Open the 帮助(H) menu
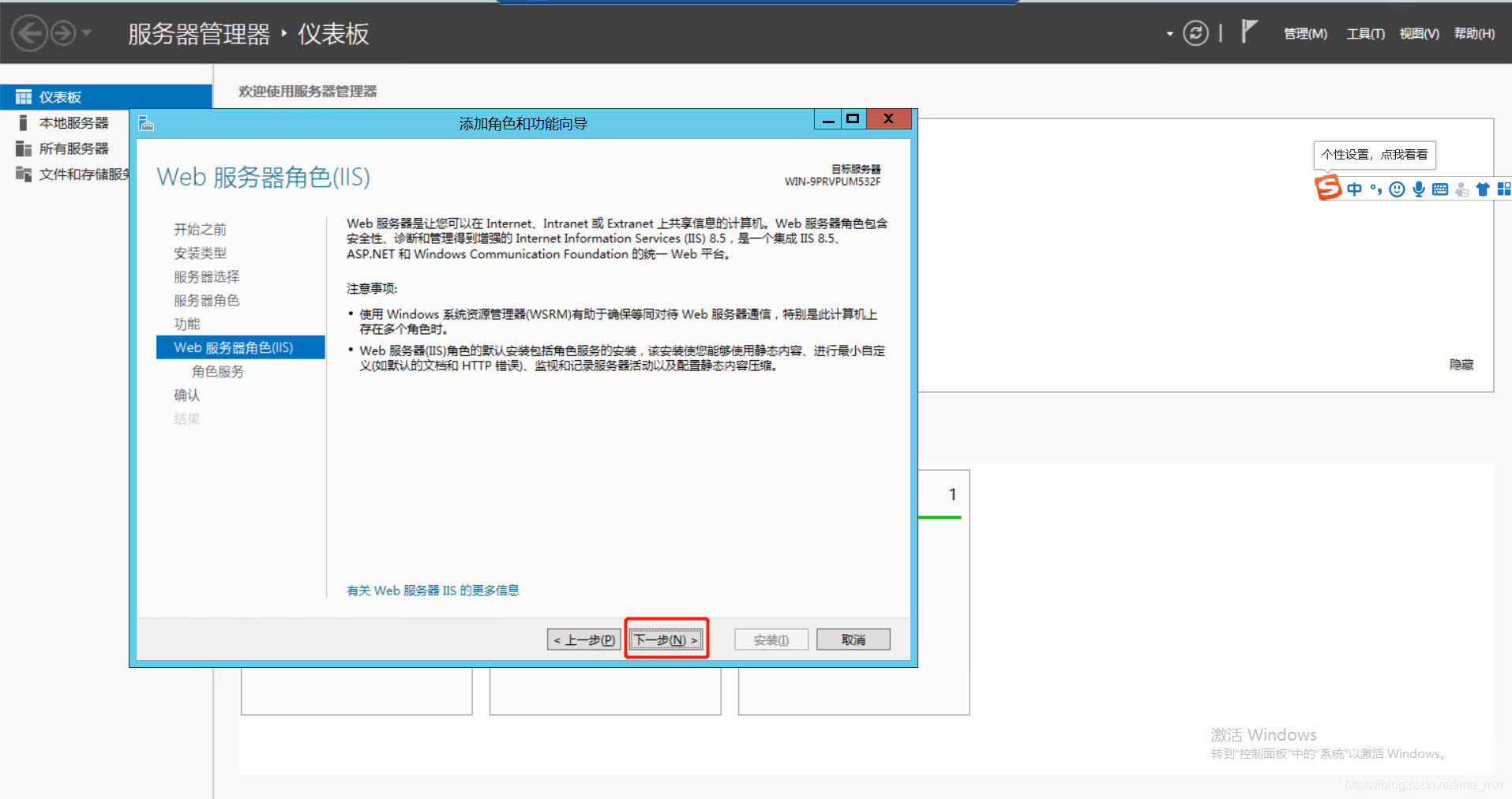 (1474, 33)
